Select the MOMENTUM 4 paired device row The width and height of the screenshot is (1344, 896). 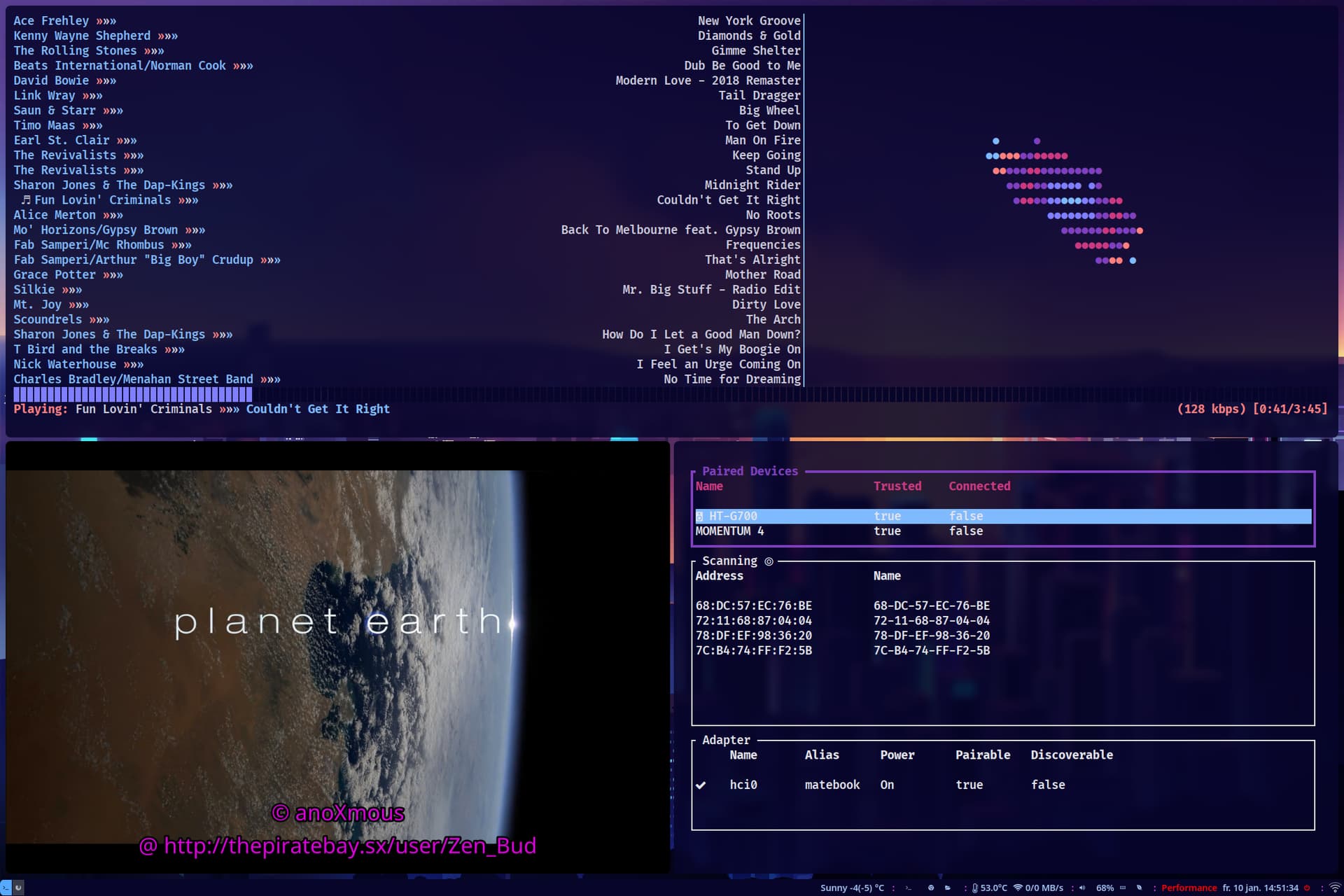click(1003, 531)
